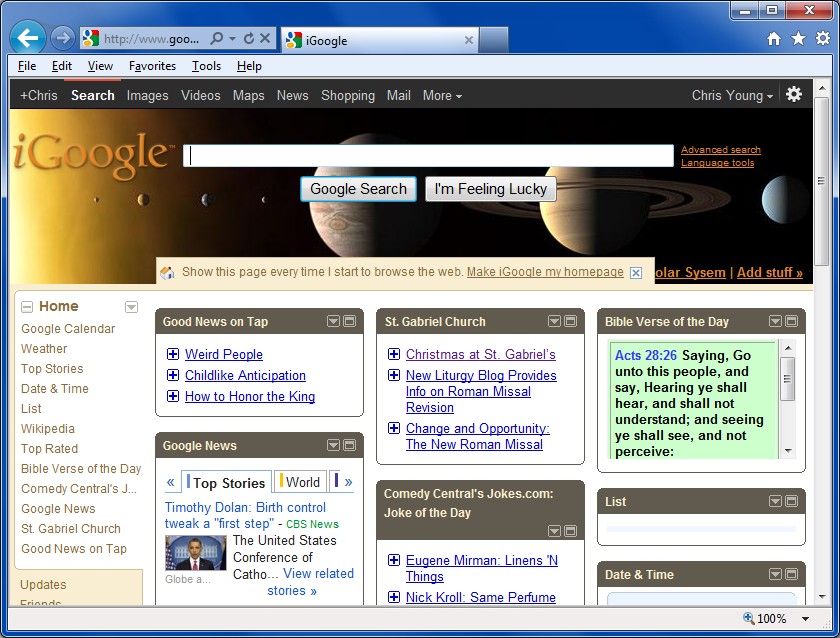Switch to the World news tab
The height and width of the screenshot is (638, 840).
pos(300,482)
